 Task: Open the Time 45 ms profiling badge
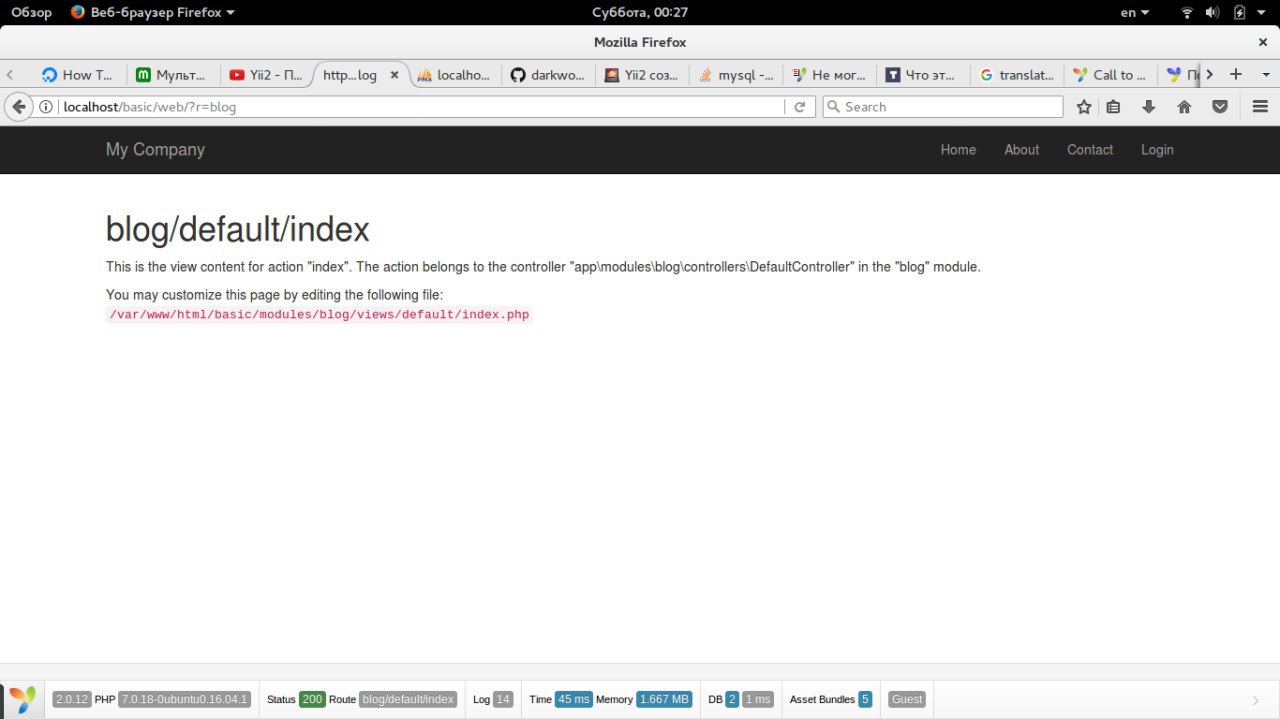(574, 699)
